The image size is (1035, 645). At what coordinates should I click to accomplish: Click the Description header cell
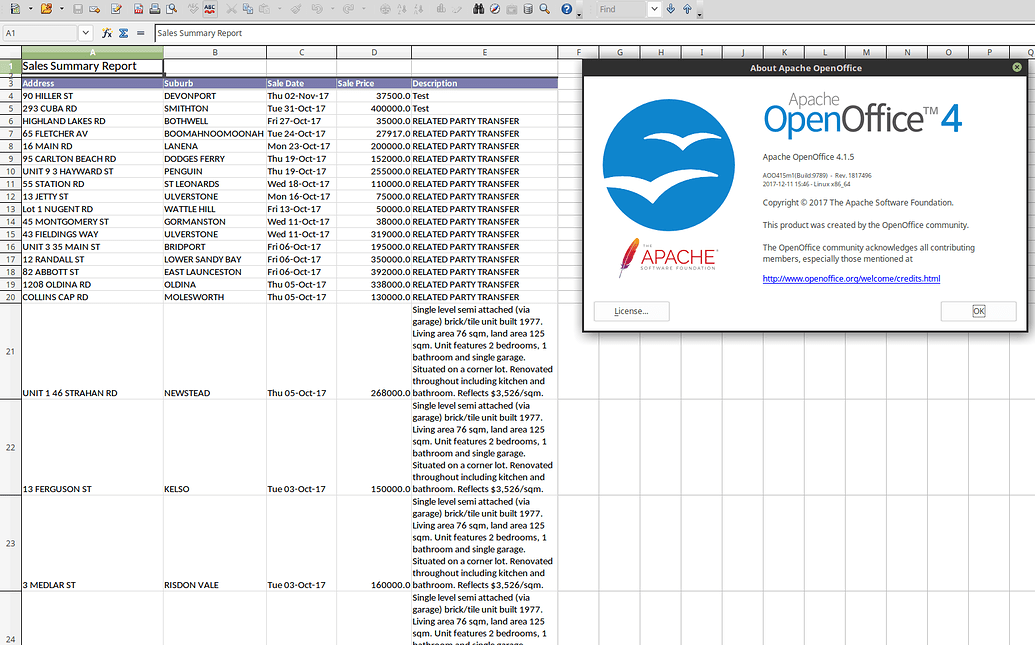tap(484, 83)
